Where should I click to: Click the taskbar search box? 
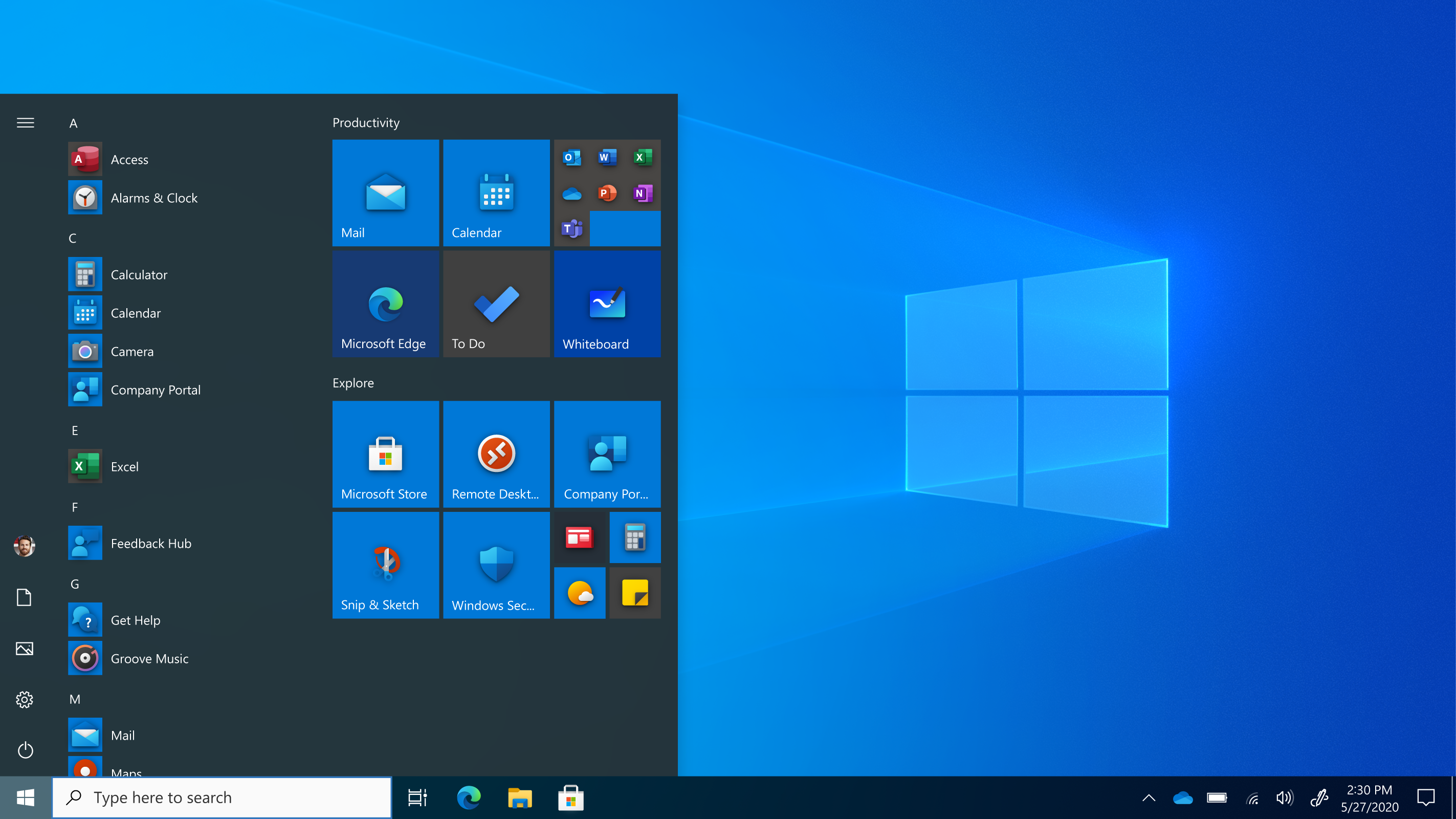(x=222, y=798)
